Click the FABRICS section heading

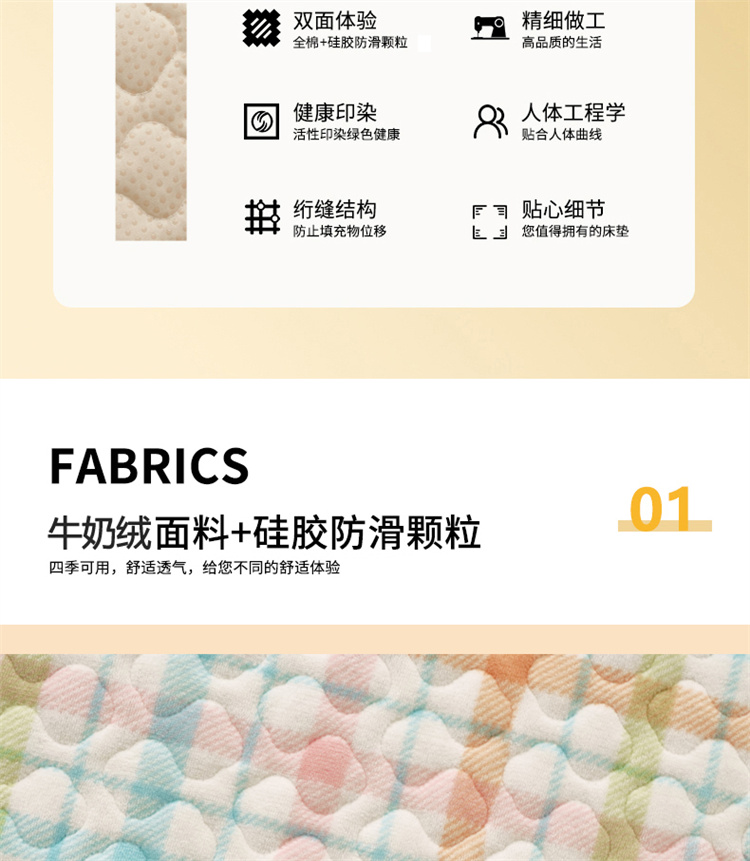(x=149, y=466)
